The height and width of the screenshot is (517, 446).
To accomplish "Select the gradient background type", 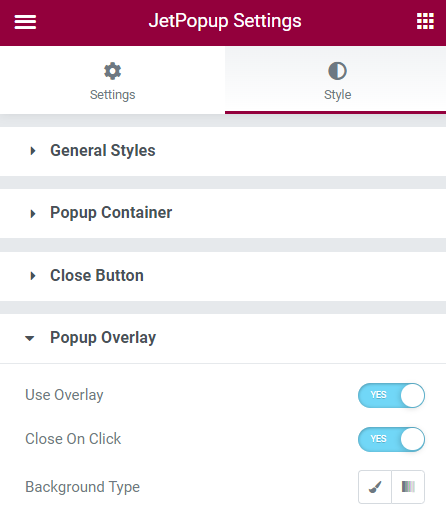I will (x=408, y=487).
